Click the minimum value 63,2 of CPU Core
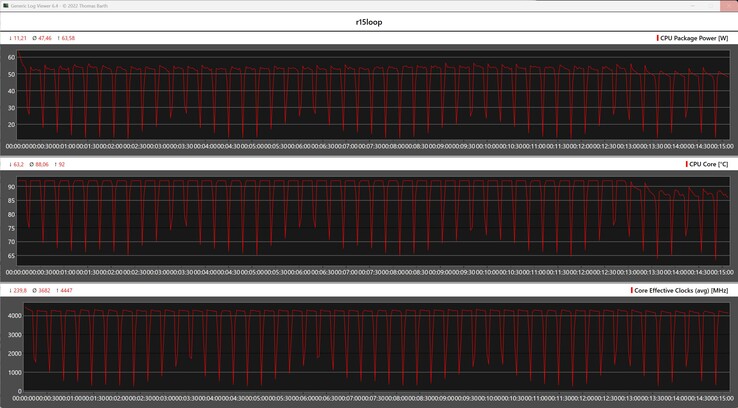The height and width of the screenshot is (408, 738). 17,164
